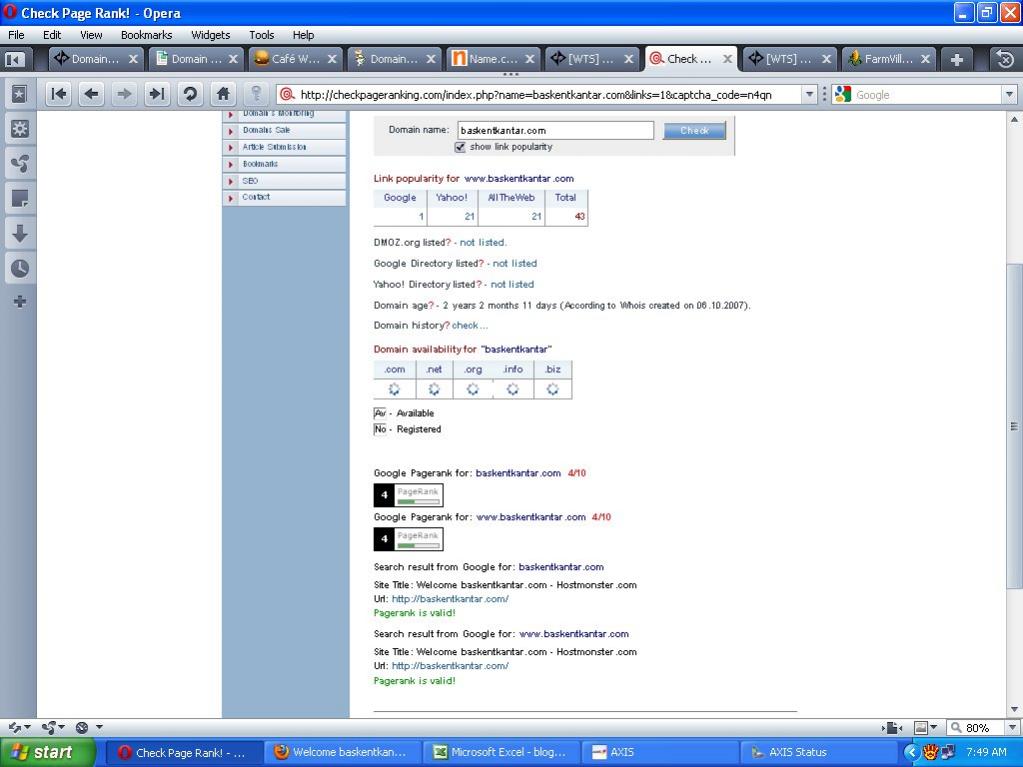Viewport: 1023px width, 767px height.
Task: Click the show images status bar icon
Action: pyautogui.click(x=921, y=727)
